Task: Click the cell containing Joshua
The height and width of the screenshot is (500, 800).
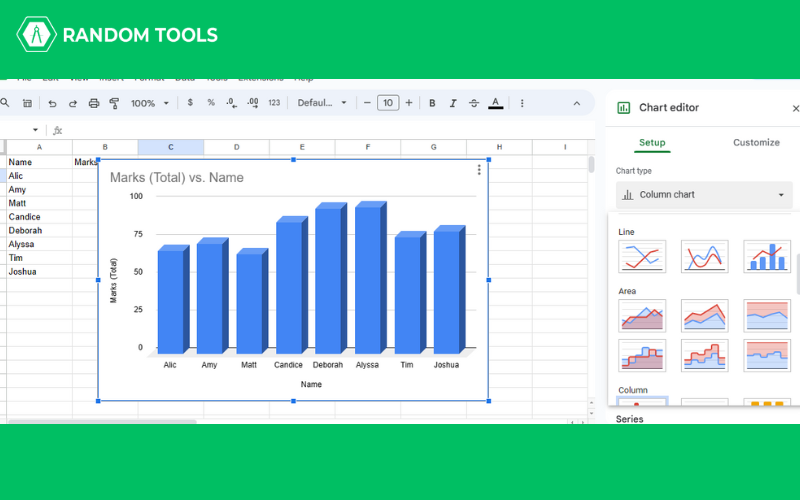Action: pos(39,272)
